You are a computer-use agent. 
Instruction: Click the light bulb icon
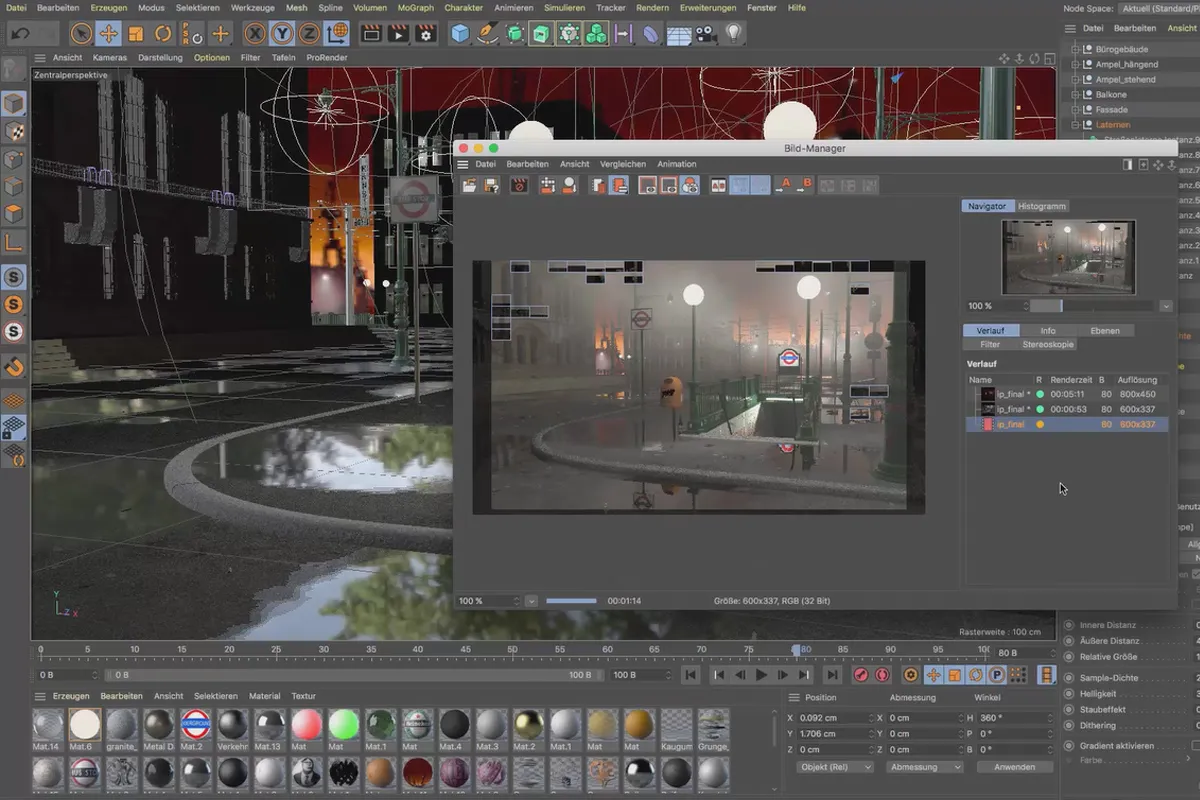[x=734, y=34]
